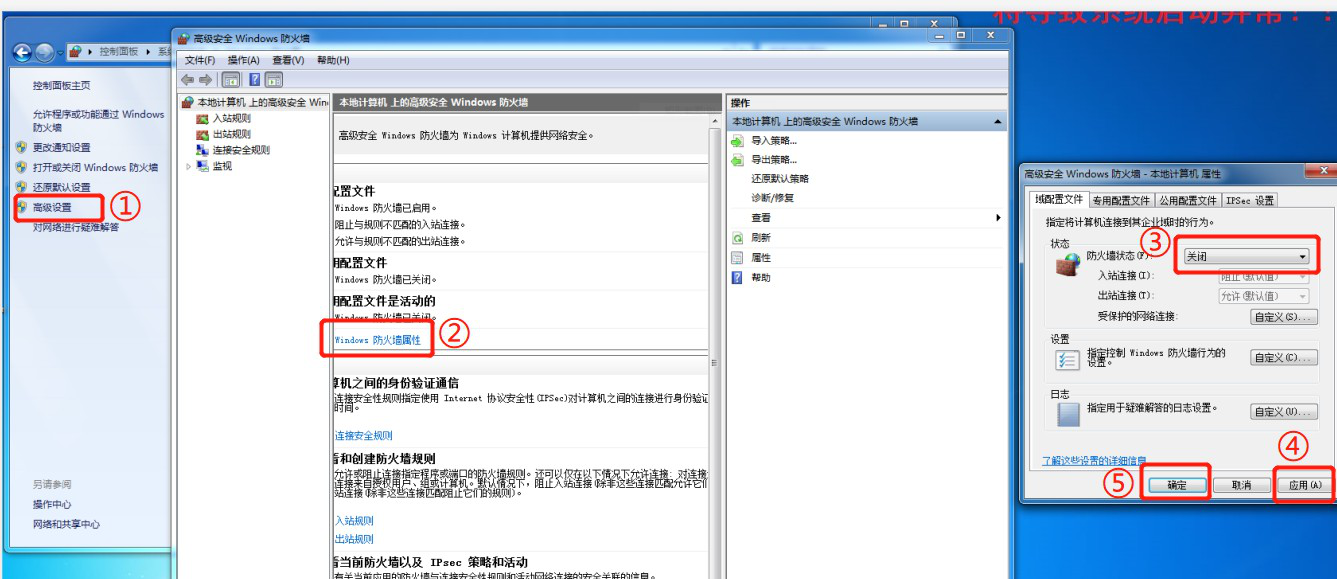1337x579 pixels.
Task: Open the 防火墙状态 dropdown
Action: click(x=1245, y=257)
